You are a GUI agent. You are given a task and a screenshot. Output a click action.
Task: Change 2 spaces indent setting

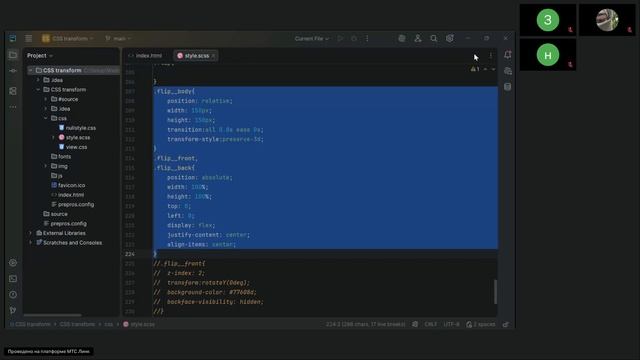click(x=481, y=324)
